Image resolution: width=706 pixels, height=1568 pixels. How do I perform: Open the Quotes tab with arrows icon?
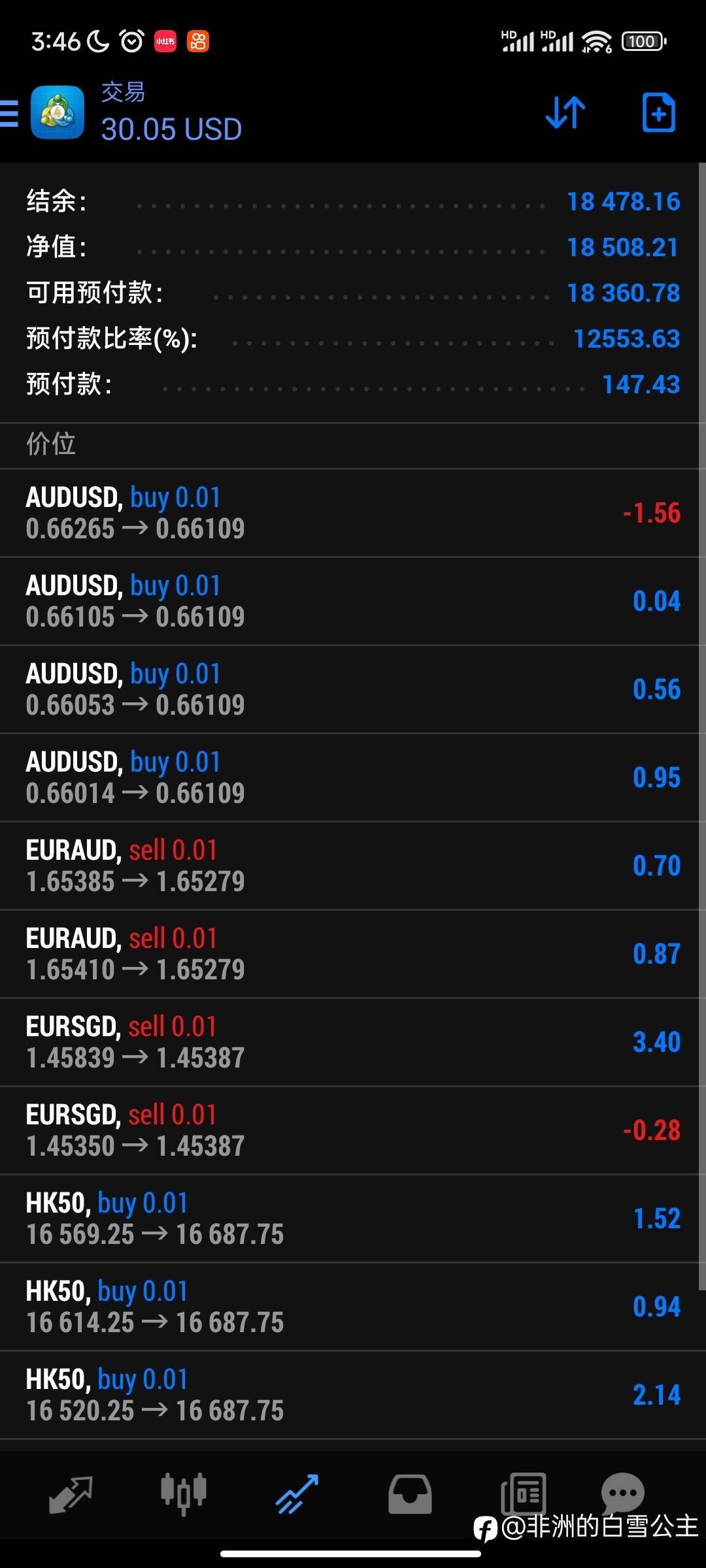tap(71, 1494)
